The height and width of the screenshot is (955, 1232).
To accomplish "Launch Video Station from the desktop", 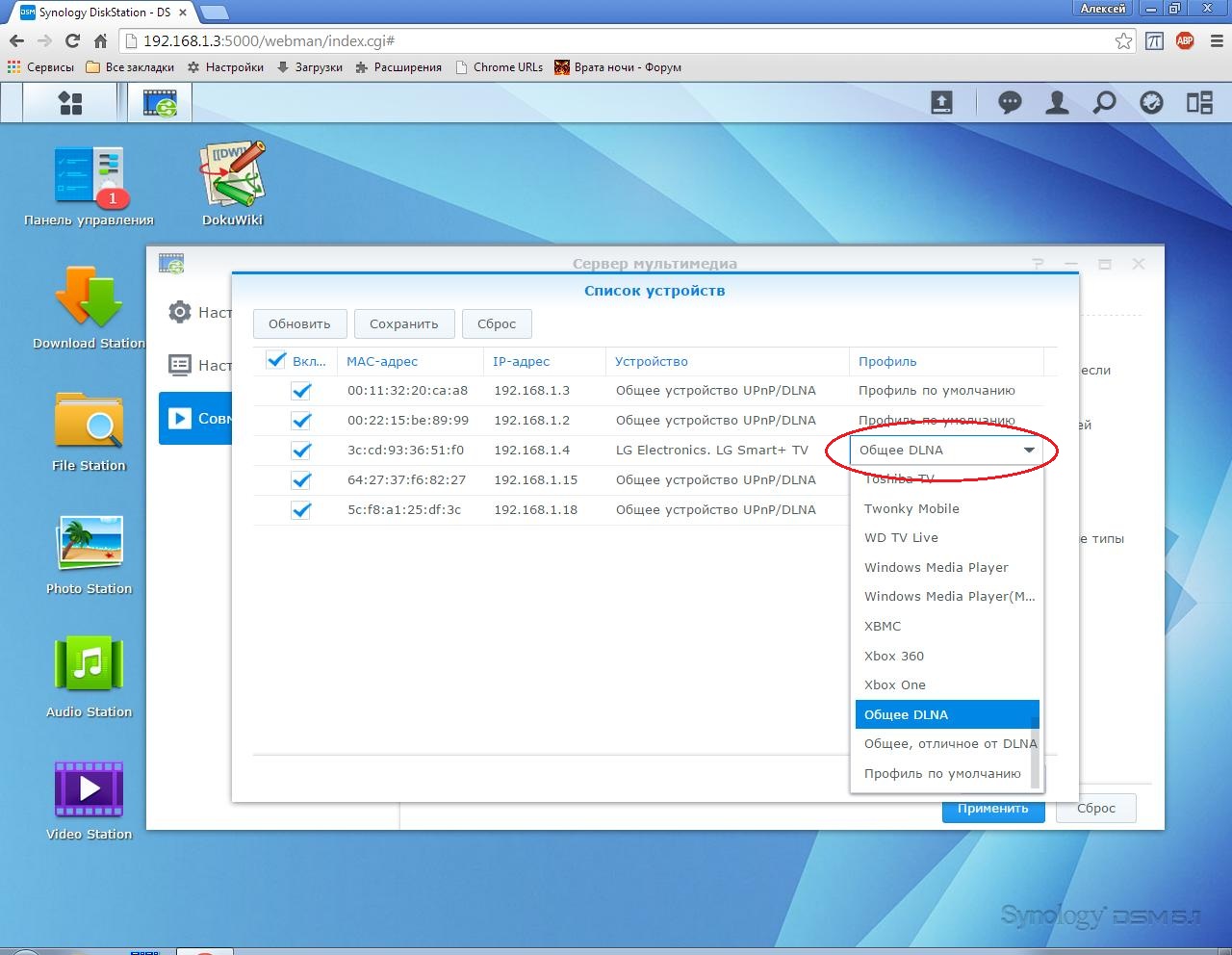I will [x=89, y=789].
